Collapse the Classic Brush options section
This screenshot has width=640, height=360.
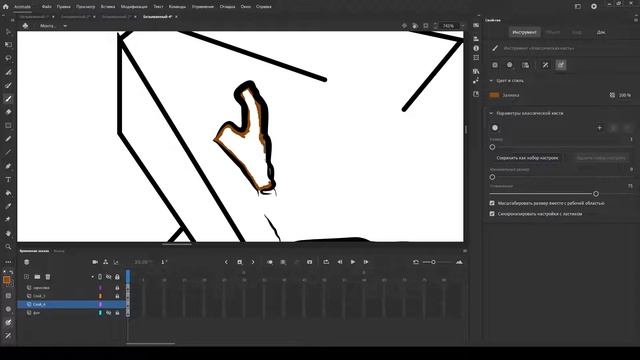coord(491,113)
